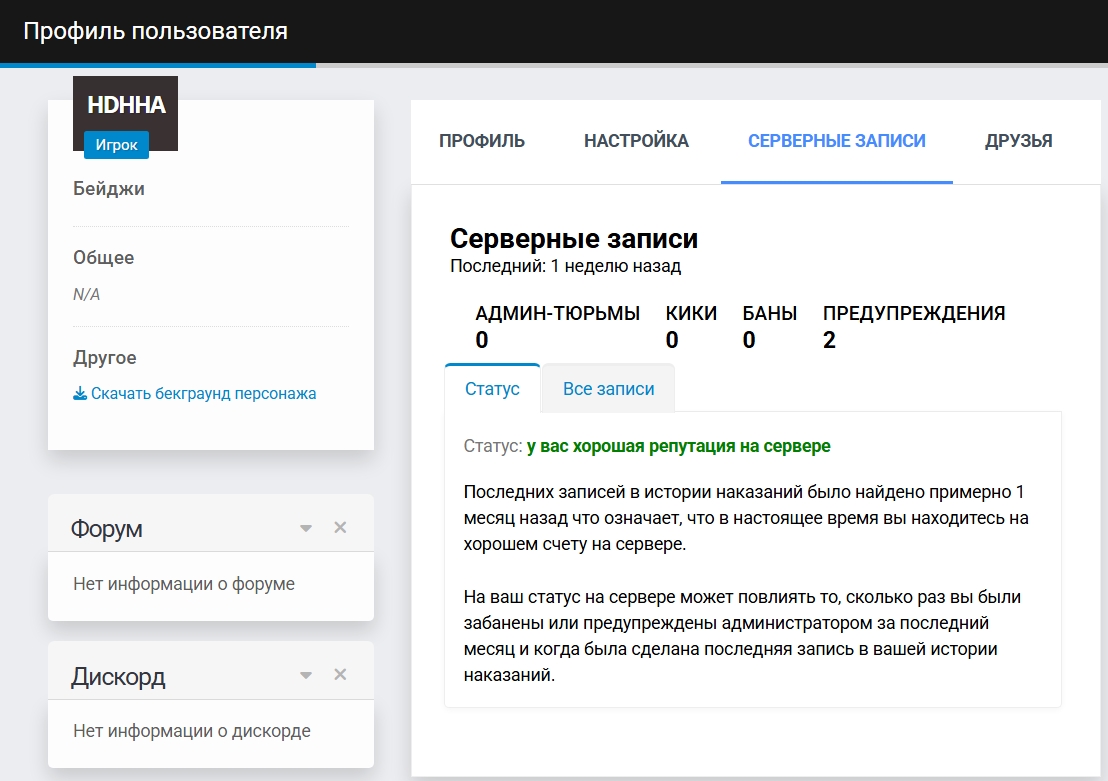Close the Дискорд panel
This screenshot has width=1108, height=781.
pyautogui.click(x=340, y=675)
